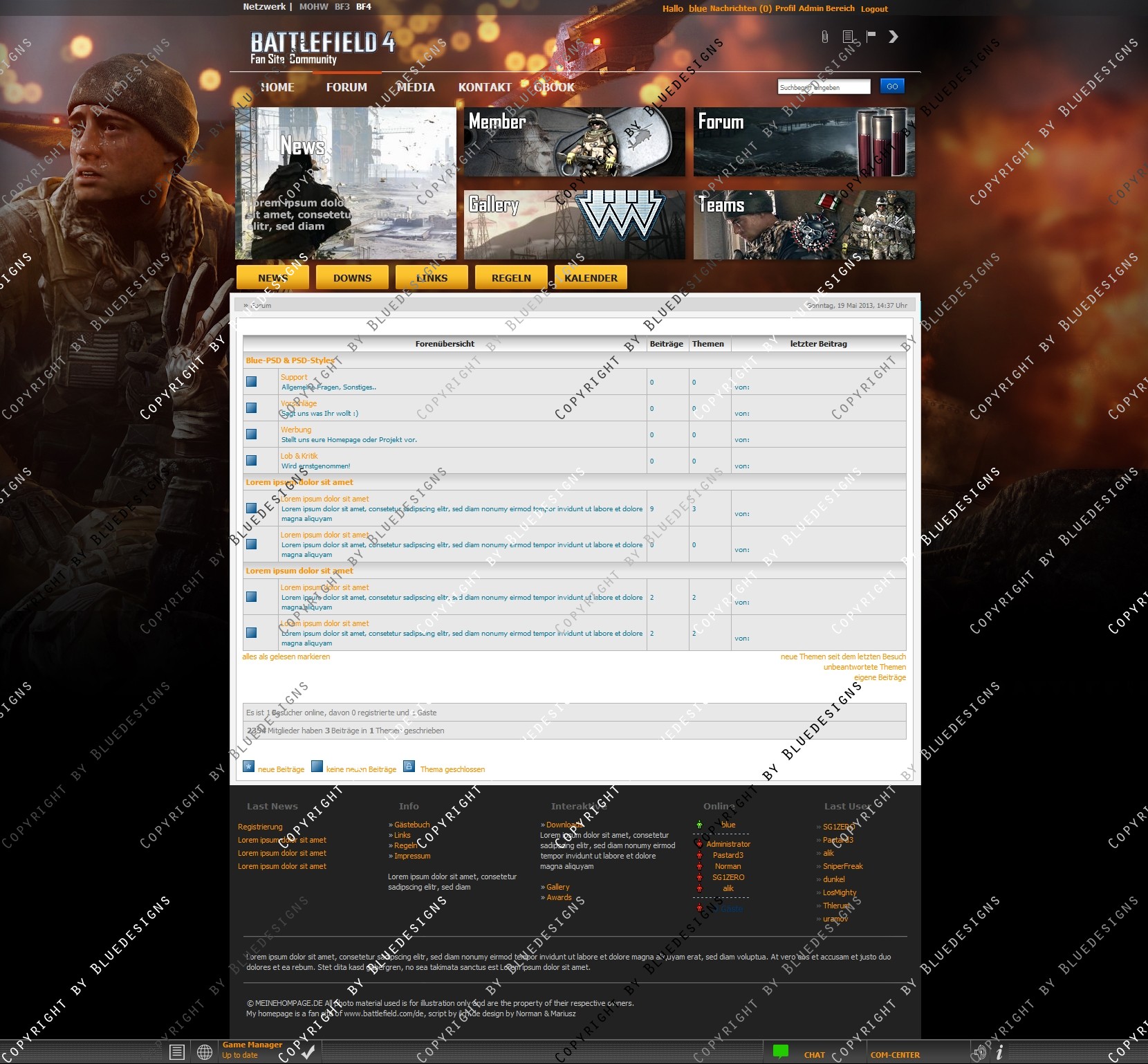This screenshot has width=1148, height=1064.
Task: Click the Game Manager checkmark icon
Action: [x=308, y=1052]
